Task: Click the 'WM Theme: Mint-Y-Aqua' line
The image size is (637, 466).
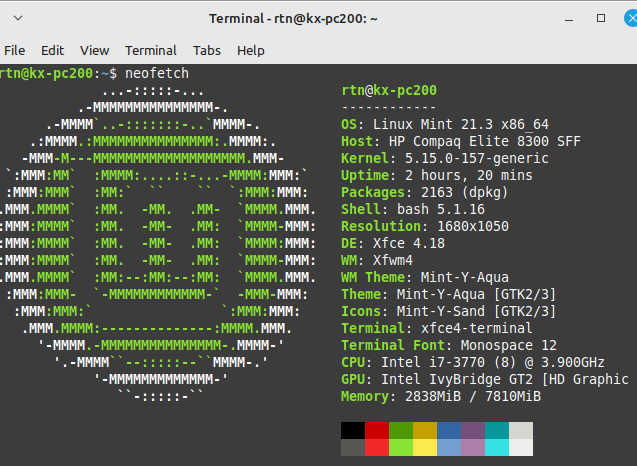Action: click(425, 277)
